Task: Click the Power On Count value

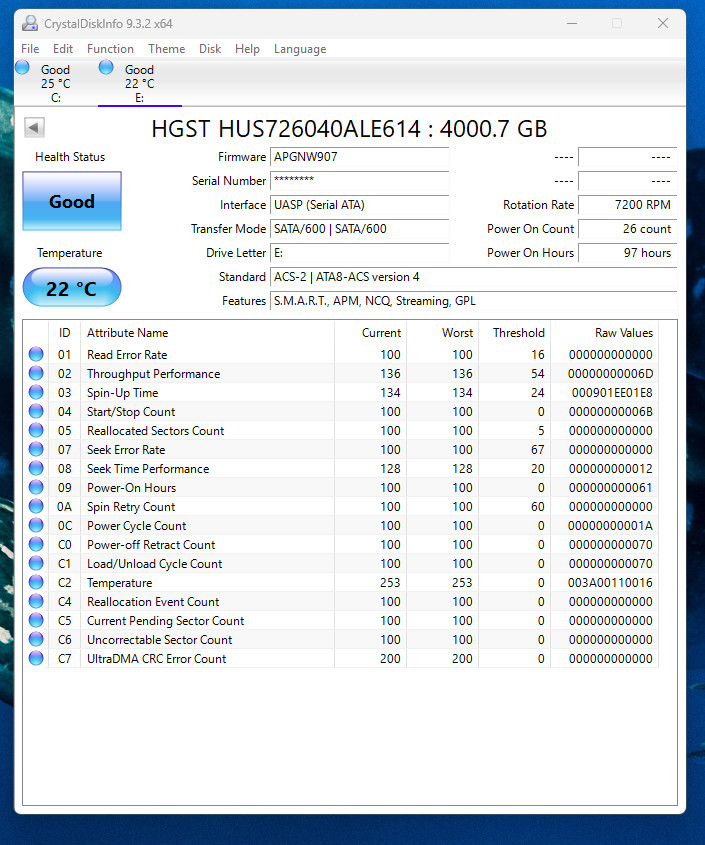Action: pos(627,228)
